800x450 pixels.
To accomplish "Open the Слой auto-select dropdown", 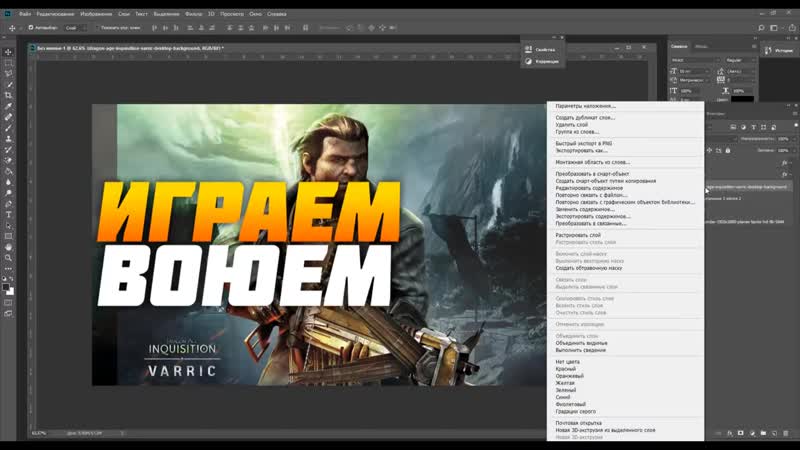I will pyautogui.click(x=76, y=28).
